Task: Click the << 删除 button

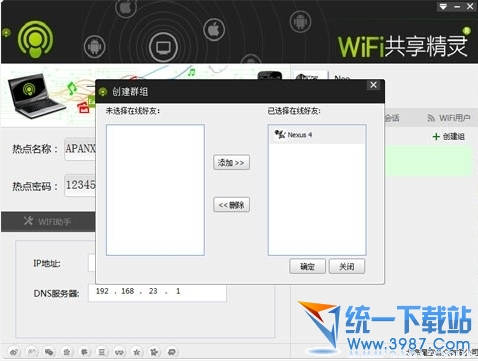Action: point(231,204)
